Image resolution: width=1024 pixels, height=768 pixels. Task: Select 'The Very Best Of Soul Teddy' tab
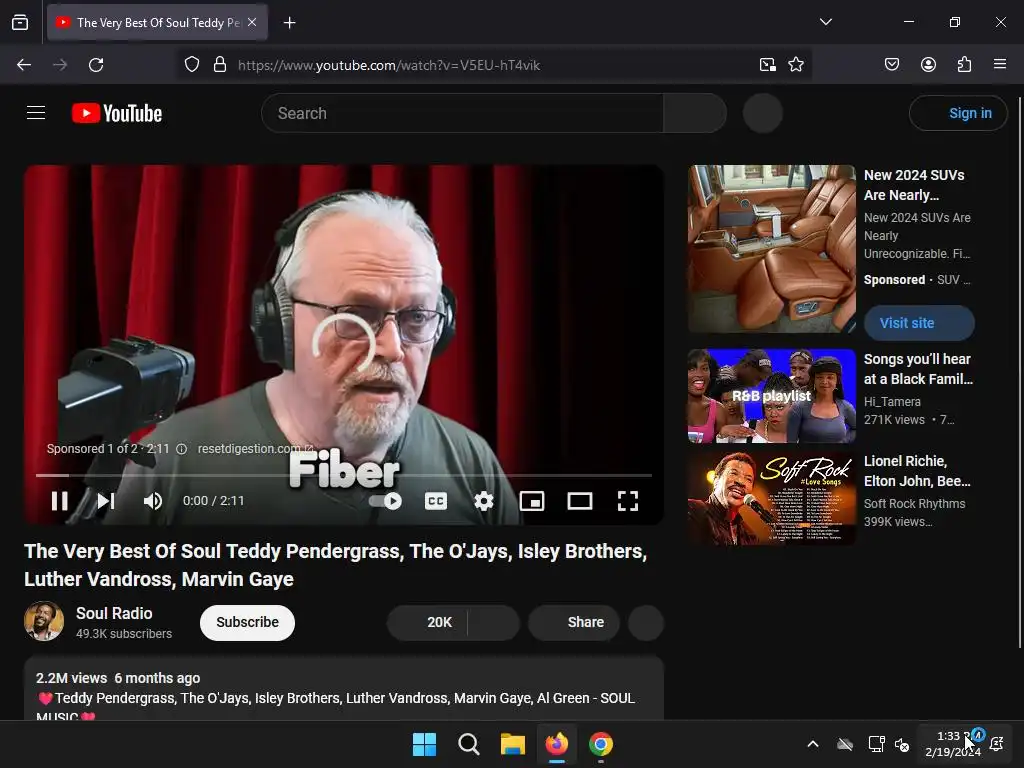[x=157, y=23]
